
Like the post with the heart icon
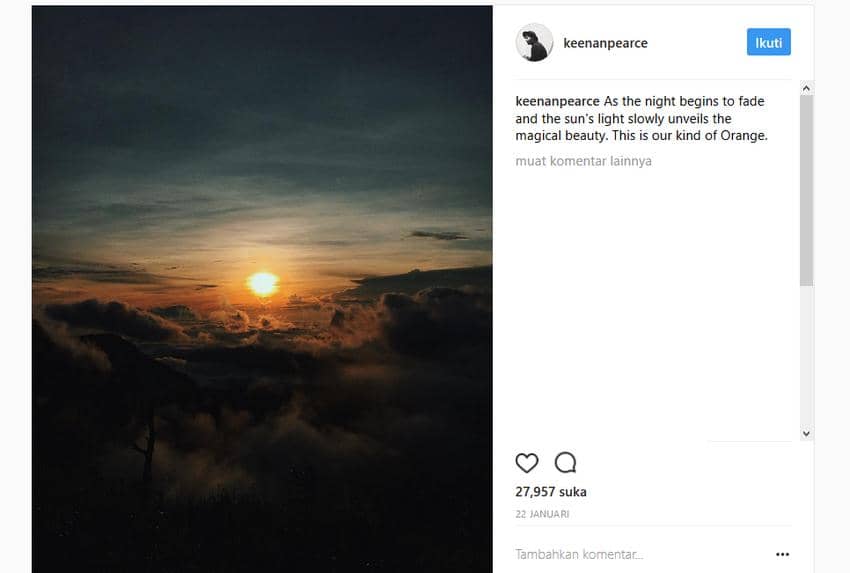pos(527,462)
